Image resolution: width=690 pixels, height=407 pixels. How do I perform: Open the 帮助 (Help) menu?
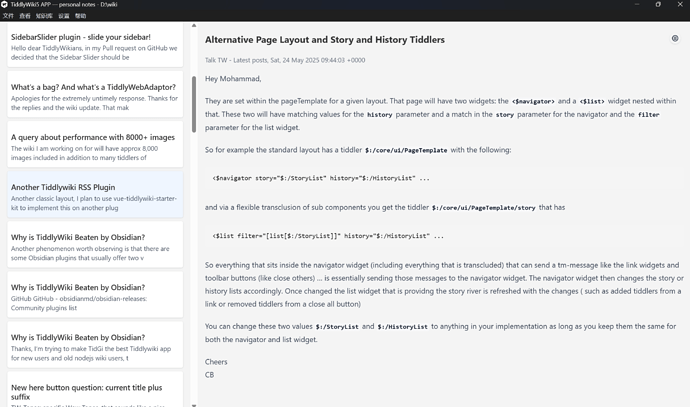pos(81,16)
